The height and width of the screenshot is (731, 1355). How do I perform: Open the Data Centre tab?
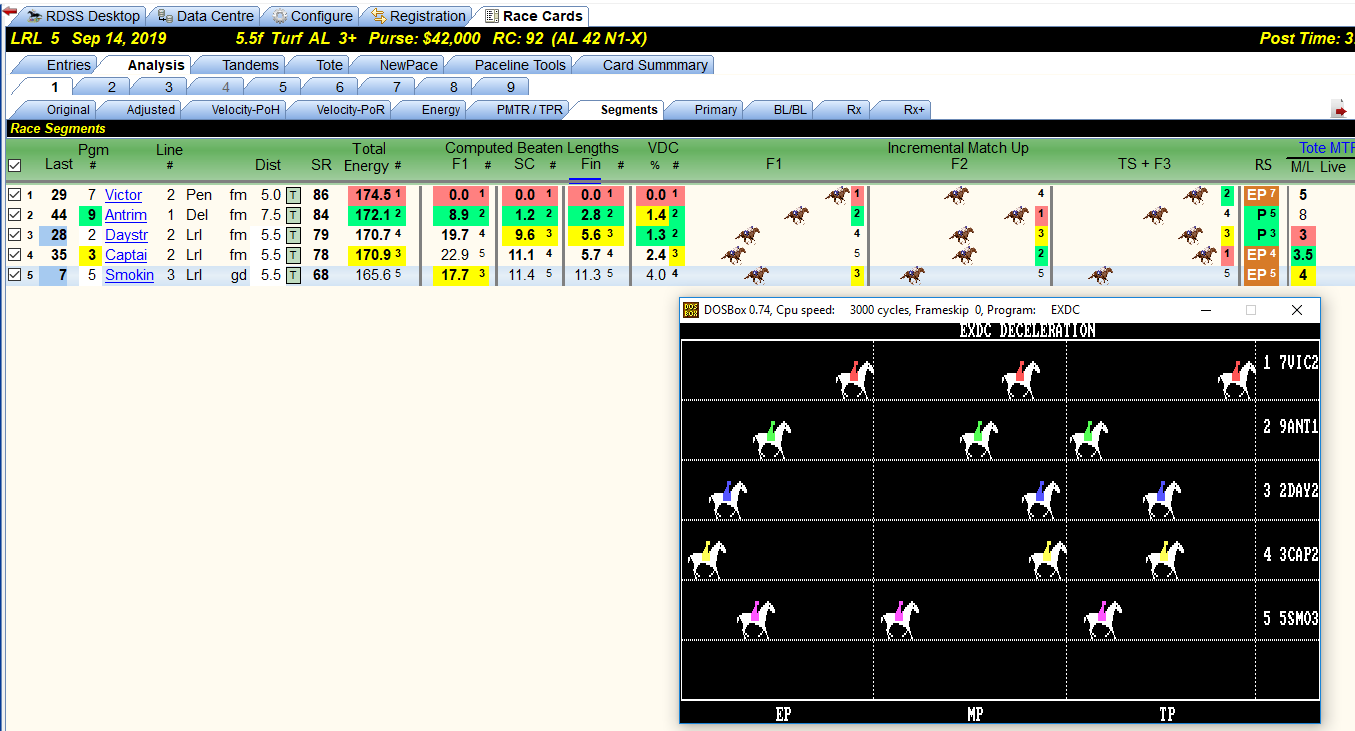(x=206, y=16)
